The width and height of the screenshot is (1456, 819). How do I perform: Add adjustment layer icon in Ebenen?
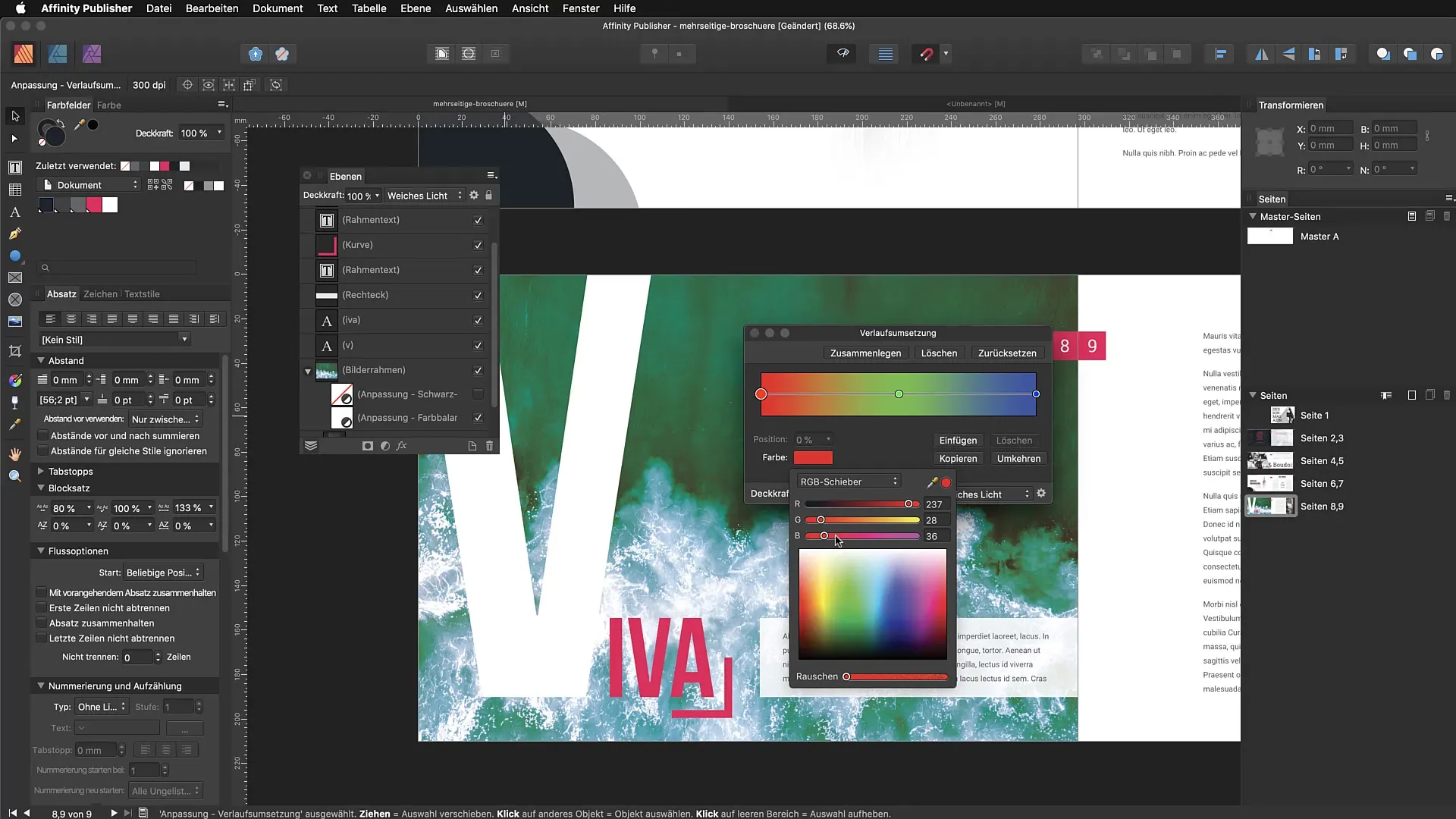385,446
